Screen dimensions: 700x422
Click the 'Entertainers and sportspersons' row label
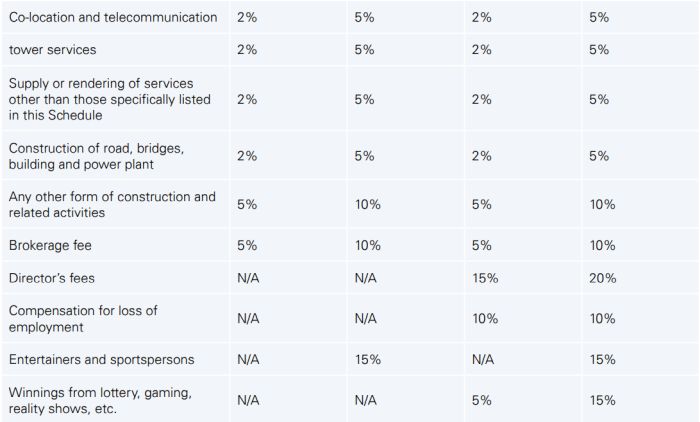pyautogui.click(x=101, y=359)
